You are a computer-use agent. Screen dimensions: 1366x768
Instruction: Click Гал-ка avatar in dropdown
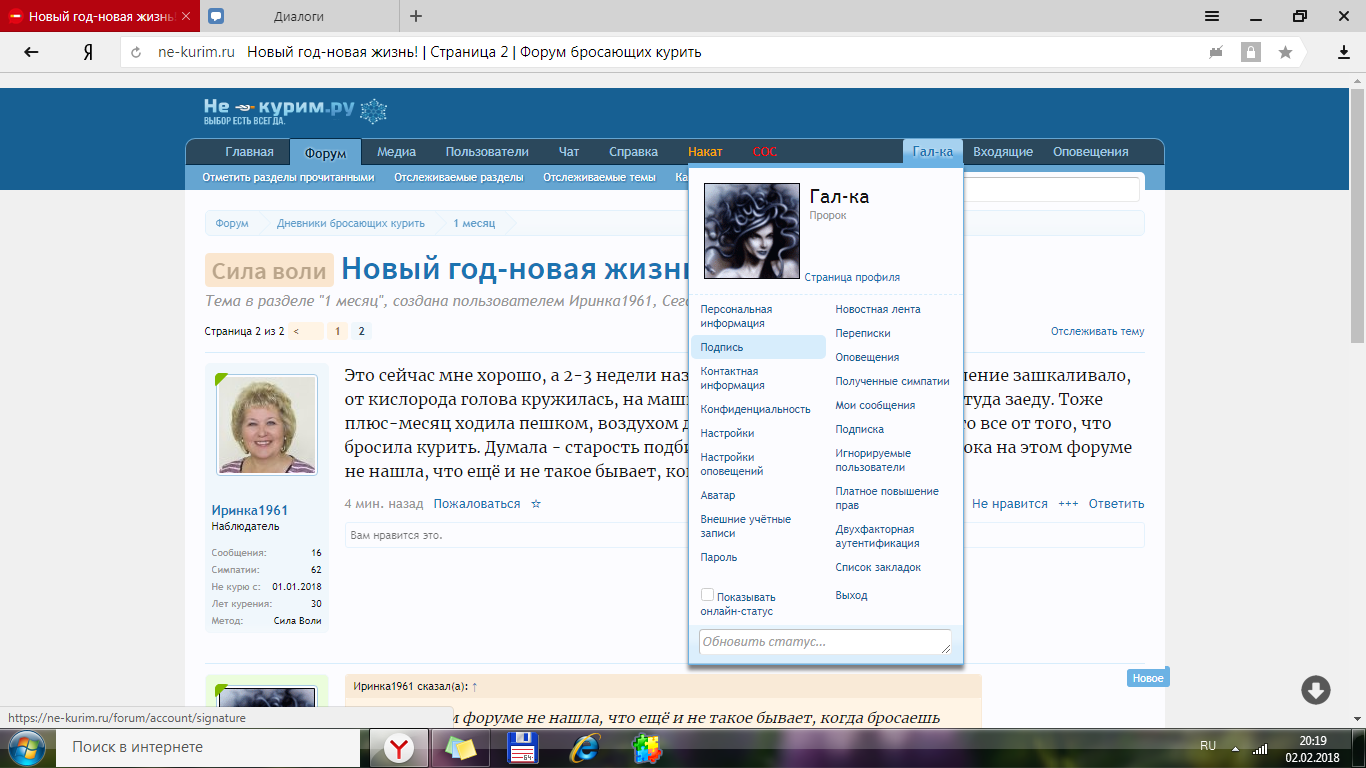point(752,231)
